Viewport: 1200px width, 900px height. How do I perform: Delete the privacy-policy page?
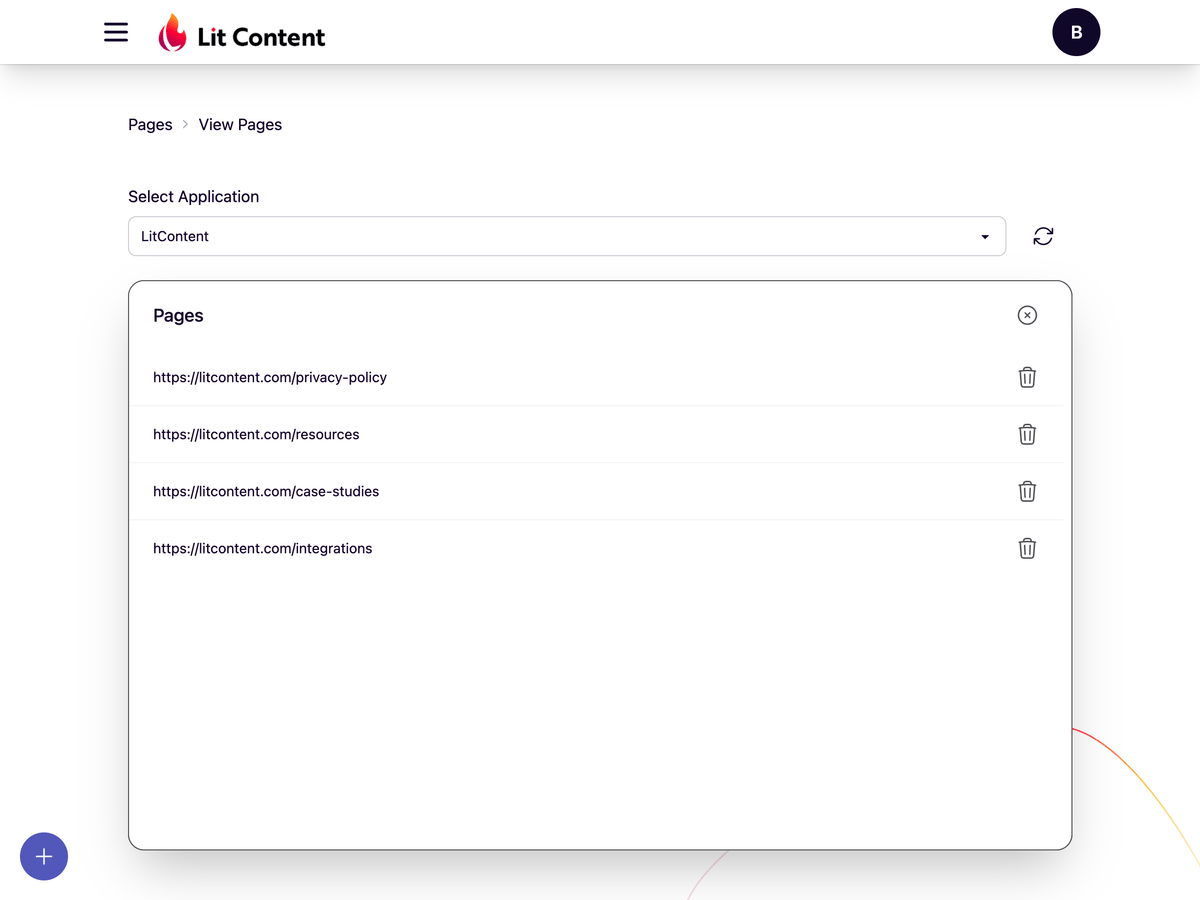tap(1026, 377)
